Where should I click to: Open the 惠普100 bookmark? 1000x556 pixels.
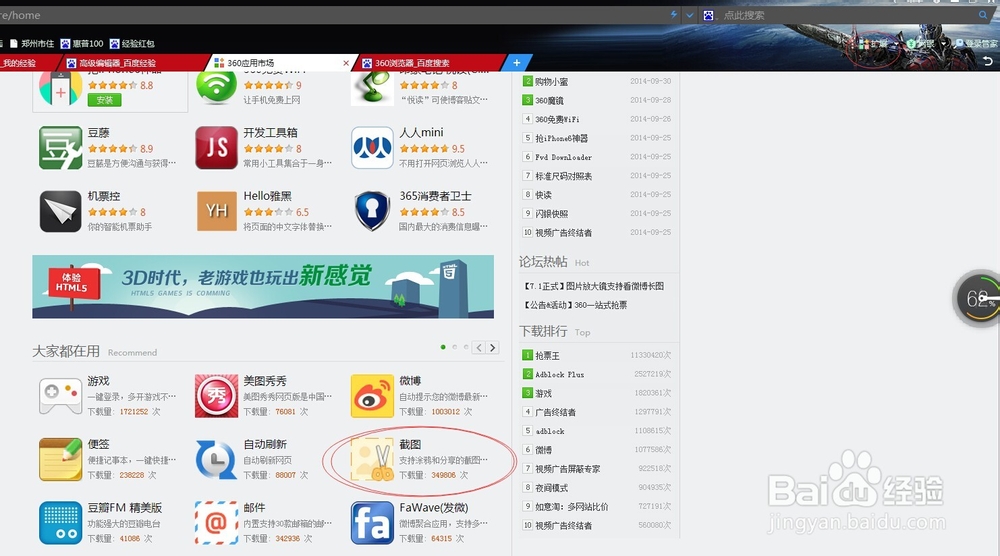[82, 43]
